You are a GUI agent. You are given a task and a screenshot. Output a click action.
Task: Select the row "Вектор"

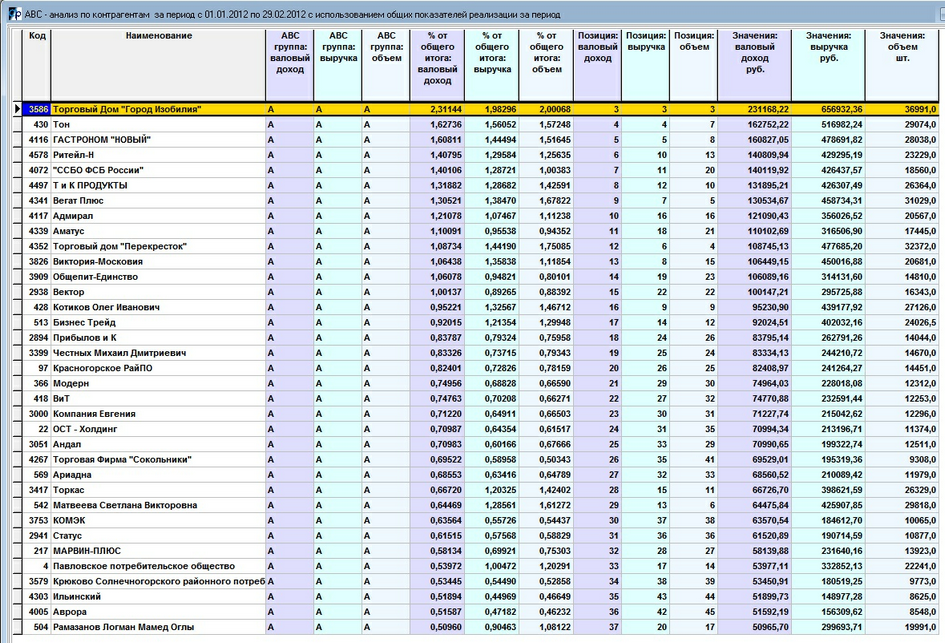click(480, 292)
